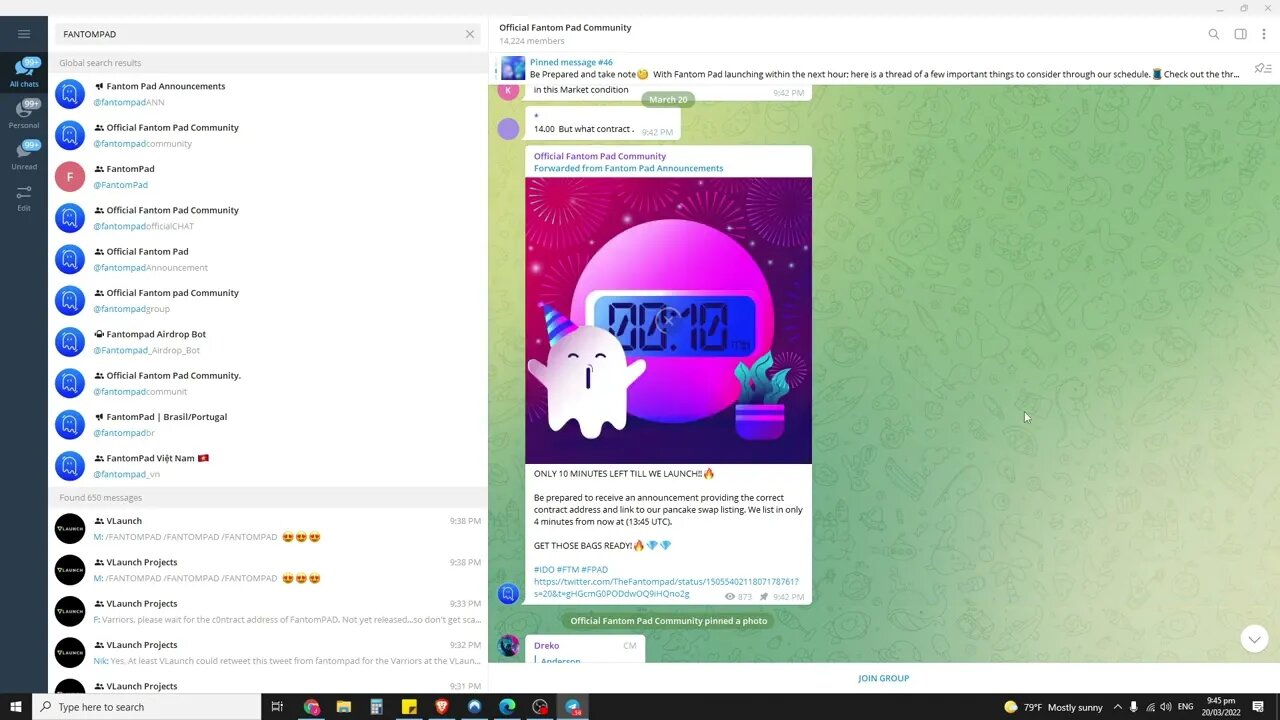The height and width of the screenshot is (720, 1280).
Task: Open Forwarded from Fantom Pad Announcements
Action: (x=628, y=168)
